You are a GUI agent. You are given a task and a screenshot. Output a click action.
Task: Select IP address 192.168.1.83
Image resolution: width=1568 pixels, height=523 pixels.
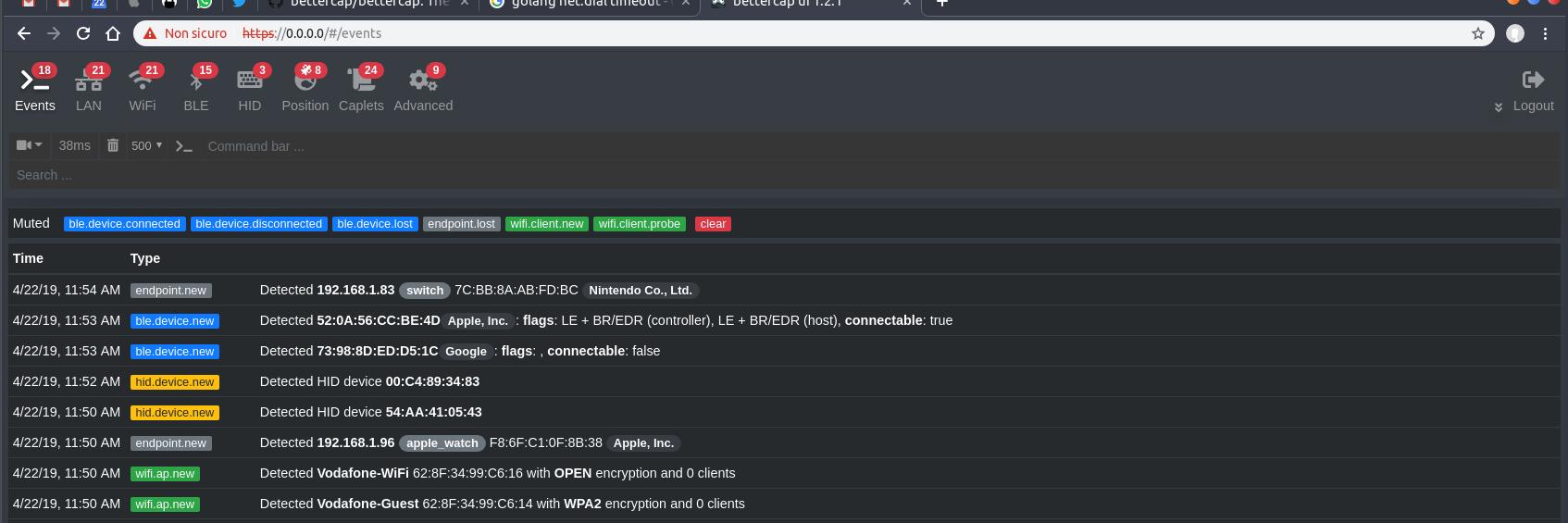click(355, 290)
